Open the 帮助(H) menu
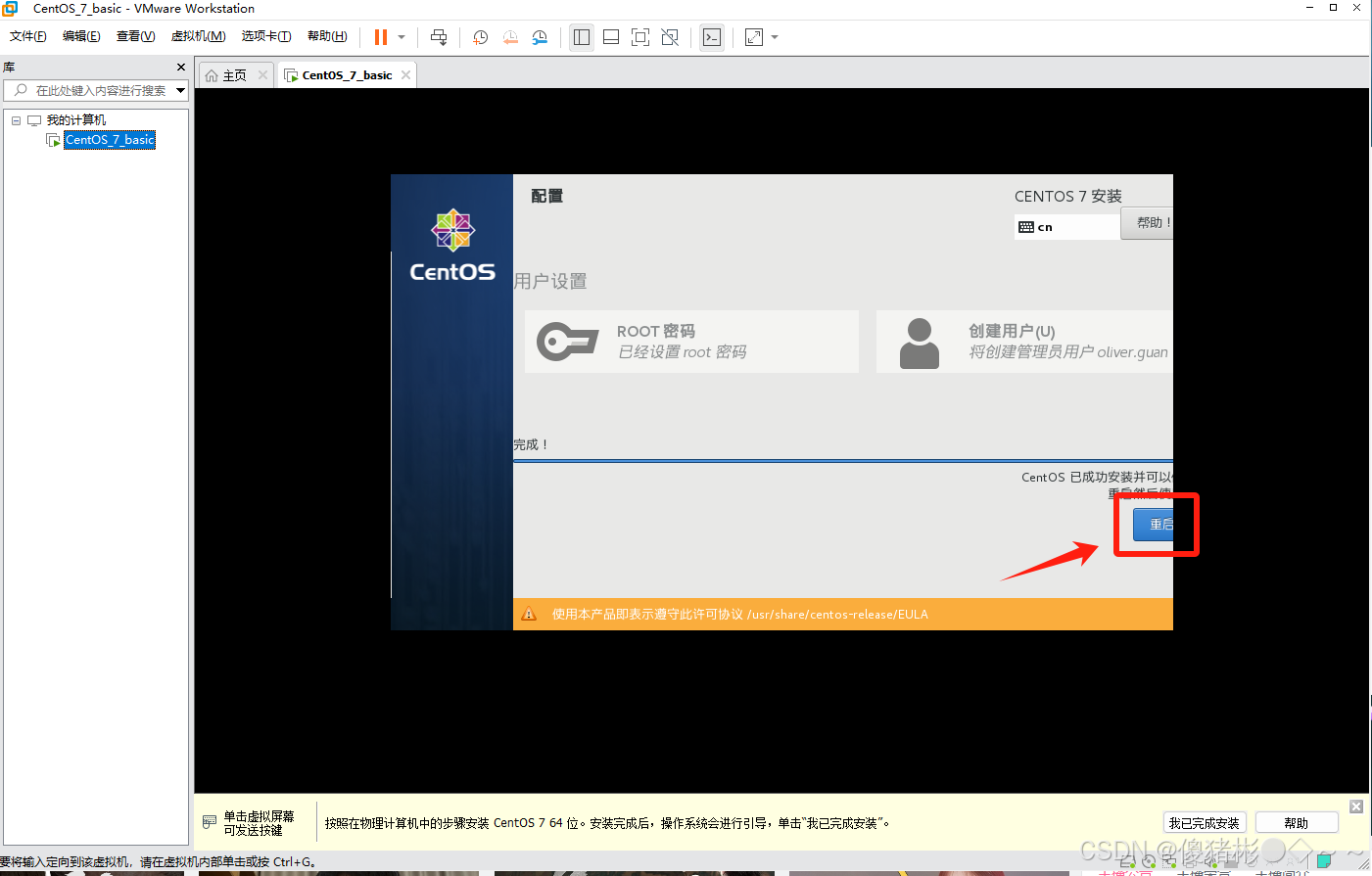This screenshot has width=1372, height=876. click(x=327, y=36)
